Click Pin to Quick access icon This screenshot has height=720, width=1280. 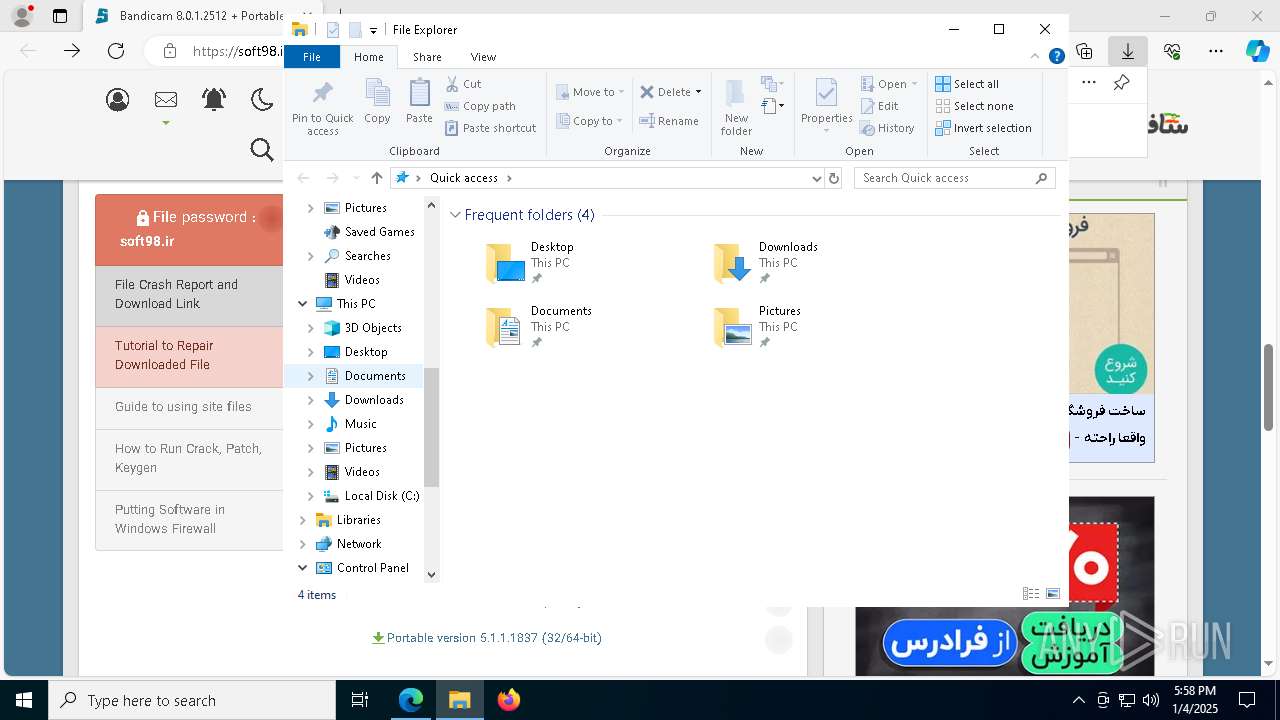click(x=322, y=108)
